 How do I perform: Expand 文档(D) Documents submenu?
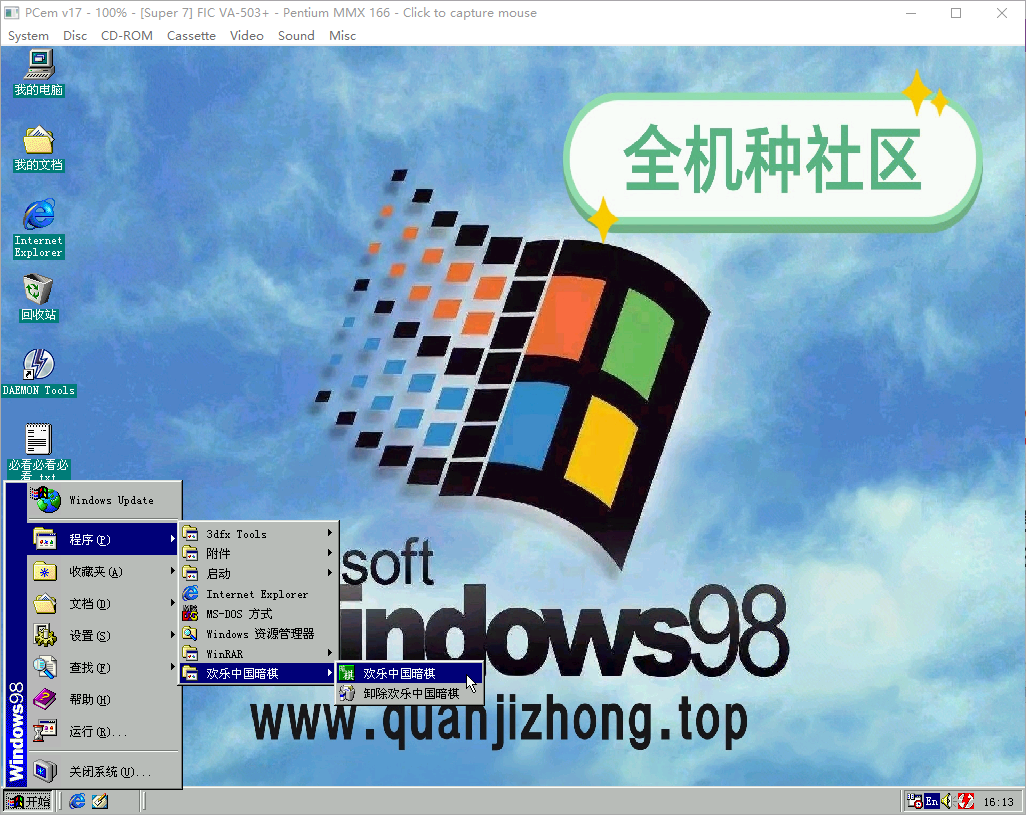tap(103, 603)
